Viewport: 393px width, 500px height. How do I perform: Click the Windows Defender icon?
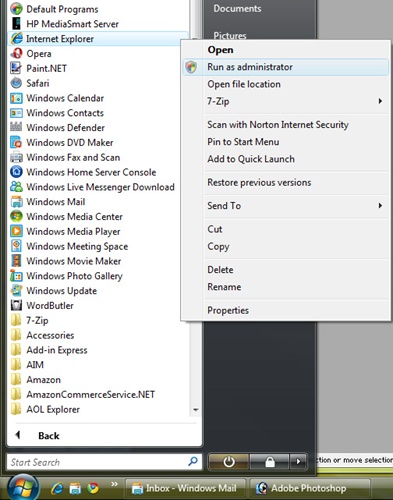(x=16, y=127)
